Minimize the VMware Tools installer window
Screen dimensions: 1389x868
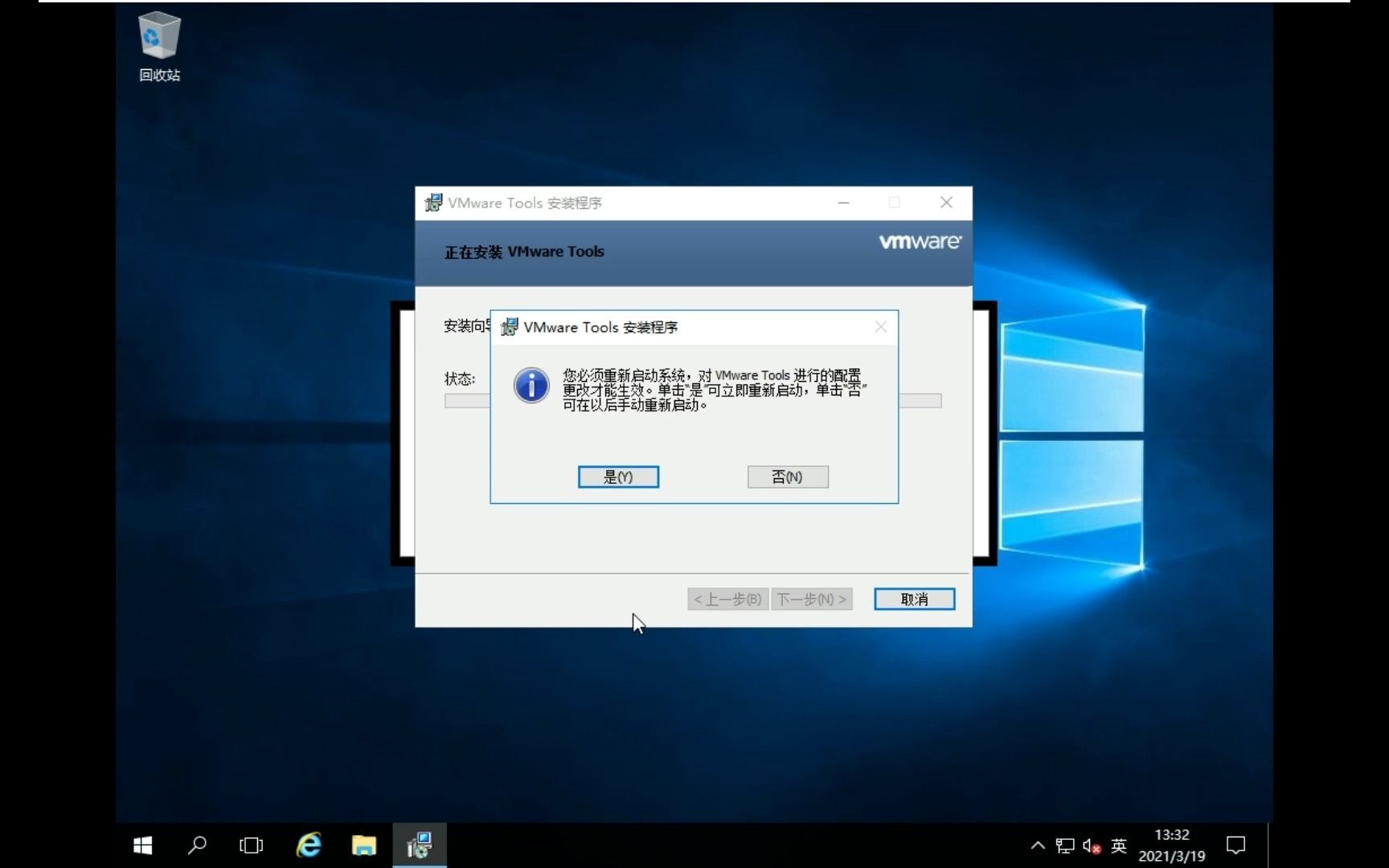click(843, 203)
